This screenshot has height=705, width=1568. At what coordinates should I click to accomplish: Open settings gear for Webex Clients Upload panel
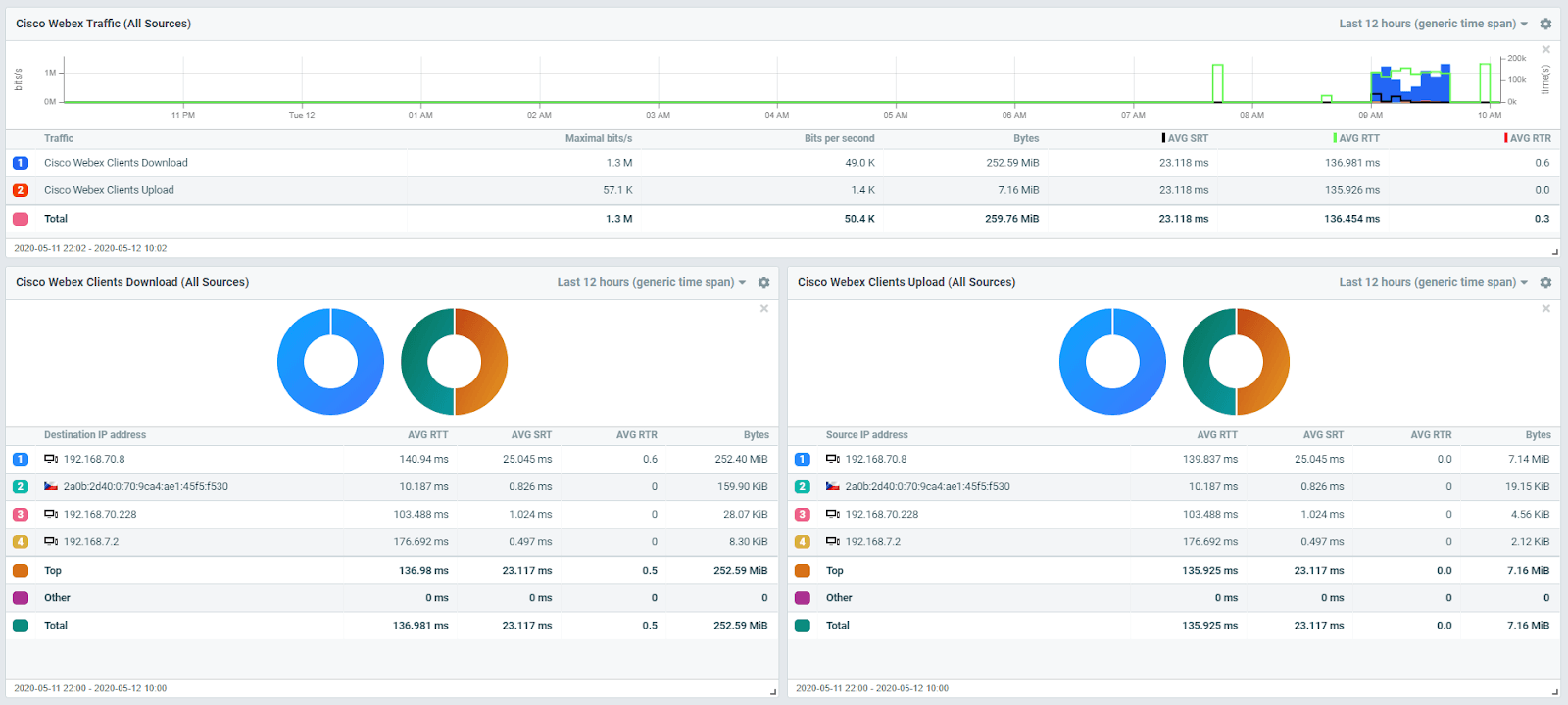click(1545, 282)
